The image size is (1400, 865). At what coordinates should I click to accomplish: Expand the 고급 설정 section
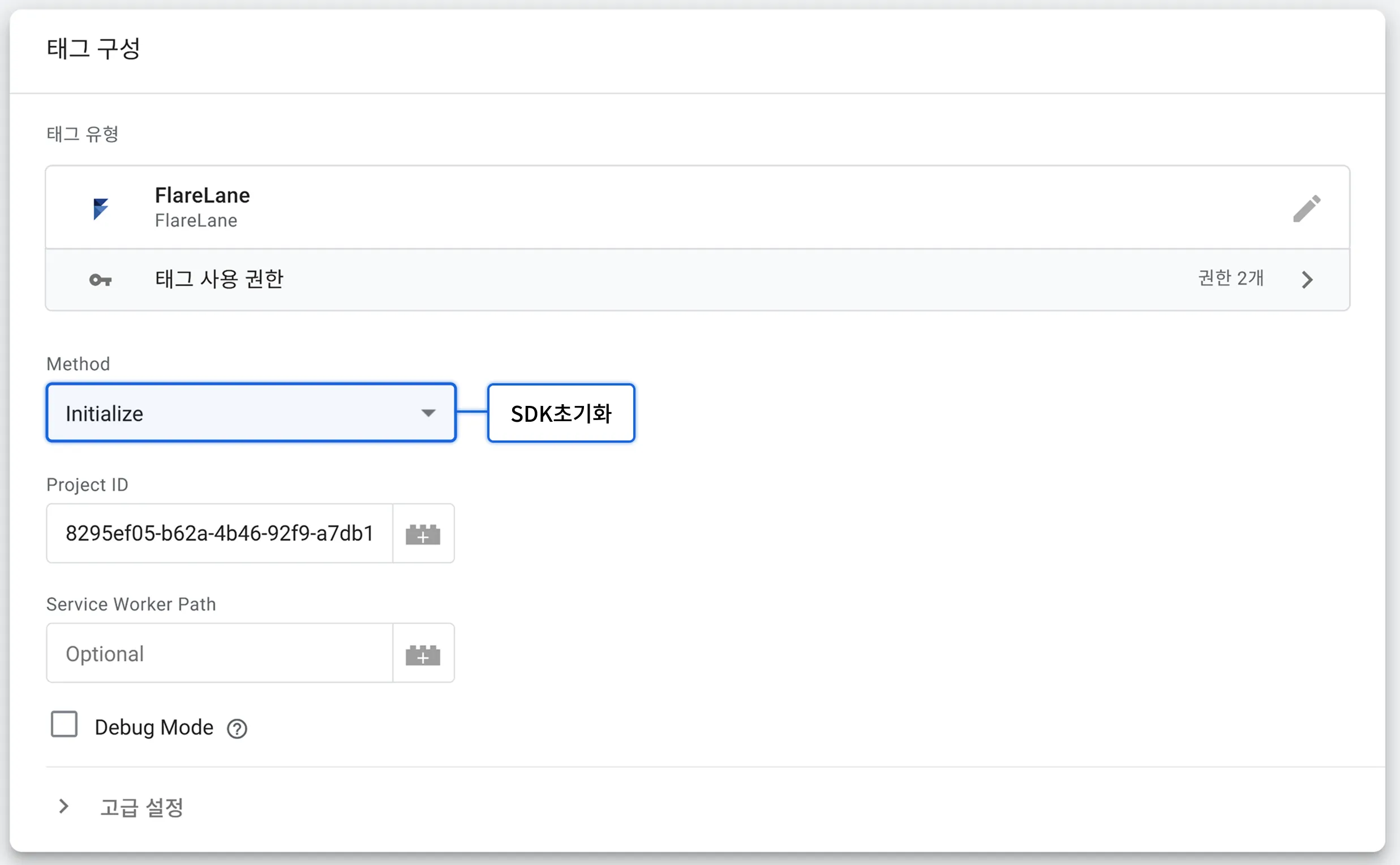coord(63,807)
